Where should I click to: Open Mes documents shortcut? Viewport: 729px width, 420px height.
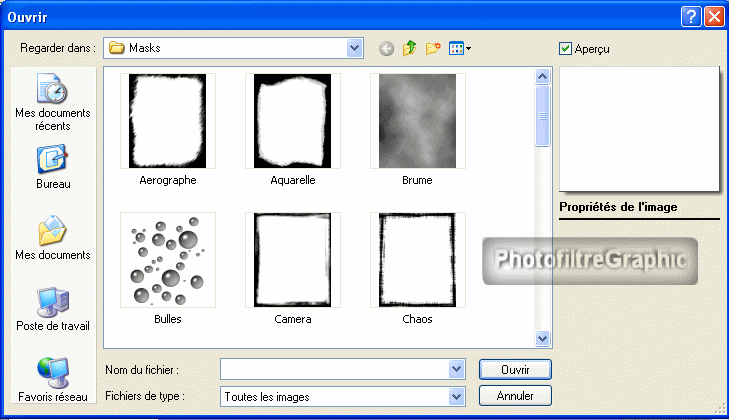point(51,239)
